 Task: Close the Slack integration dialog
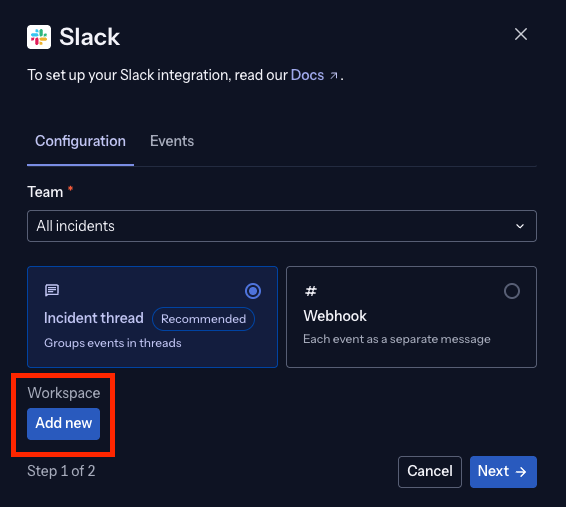(x=521, y=34)
